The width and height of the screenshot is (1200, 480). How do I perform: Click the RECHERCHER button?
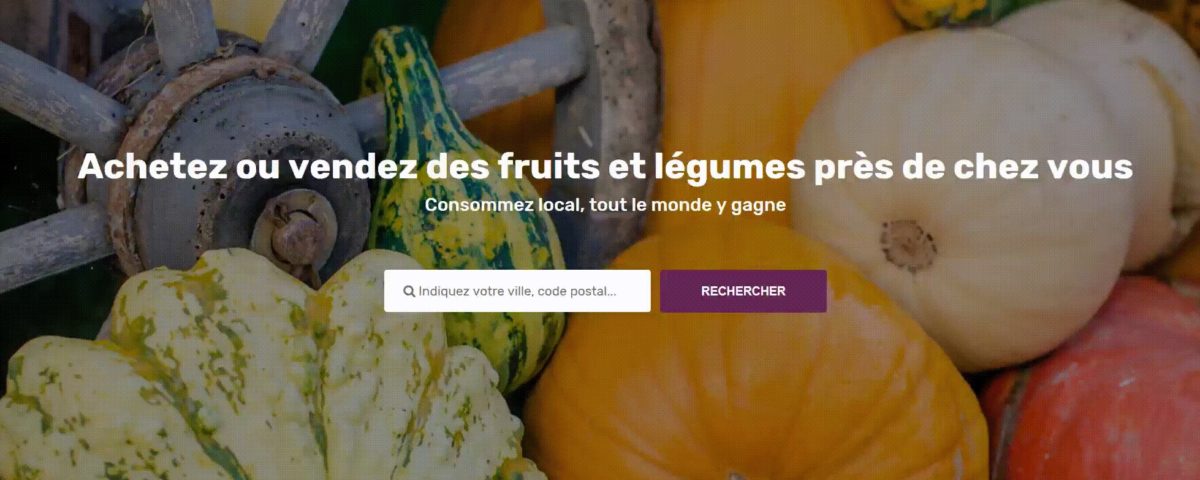743,291
